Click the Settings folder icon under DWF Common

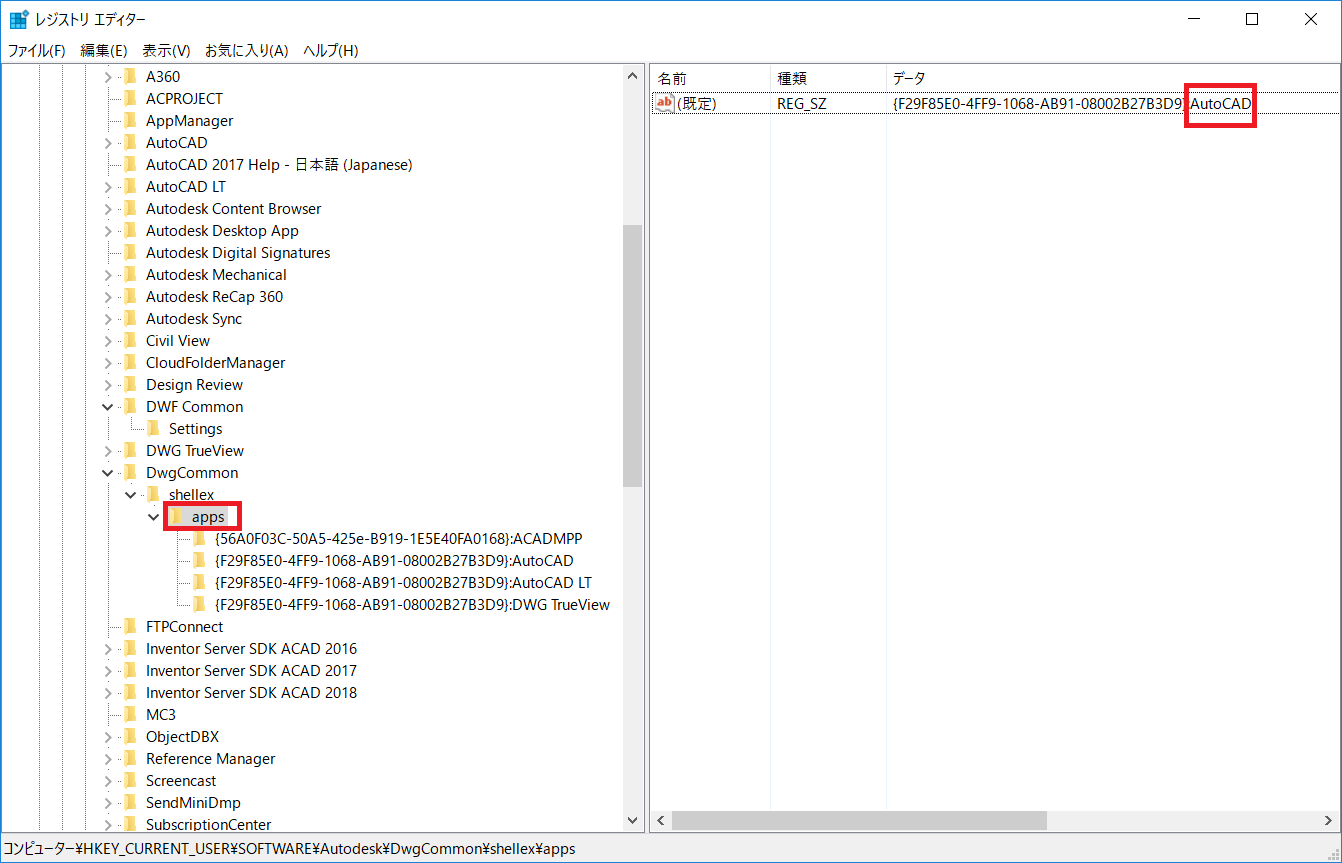point(154,428)
